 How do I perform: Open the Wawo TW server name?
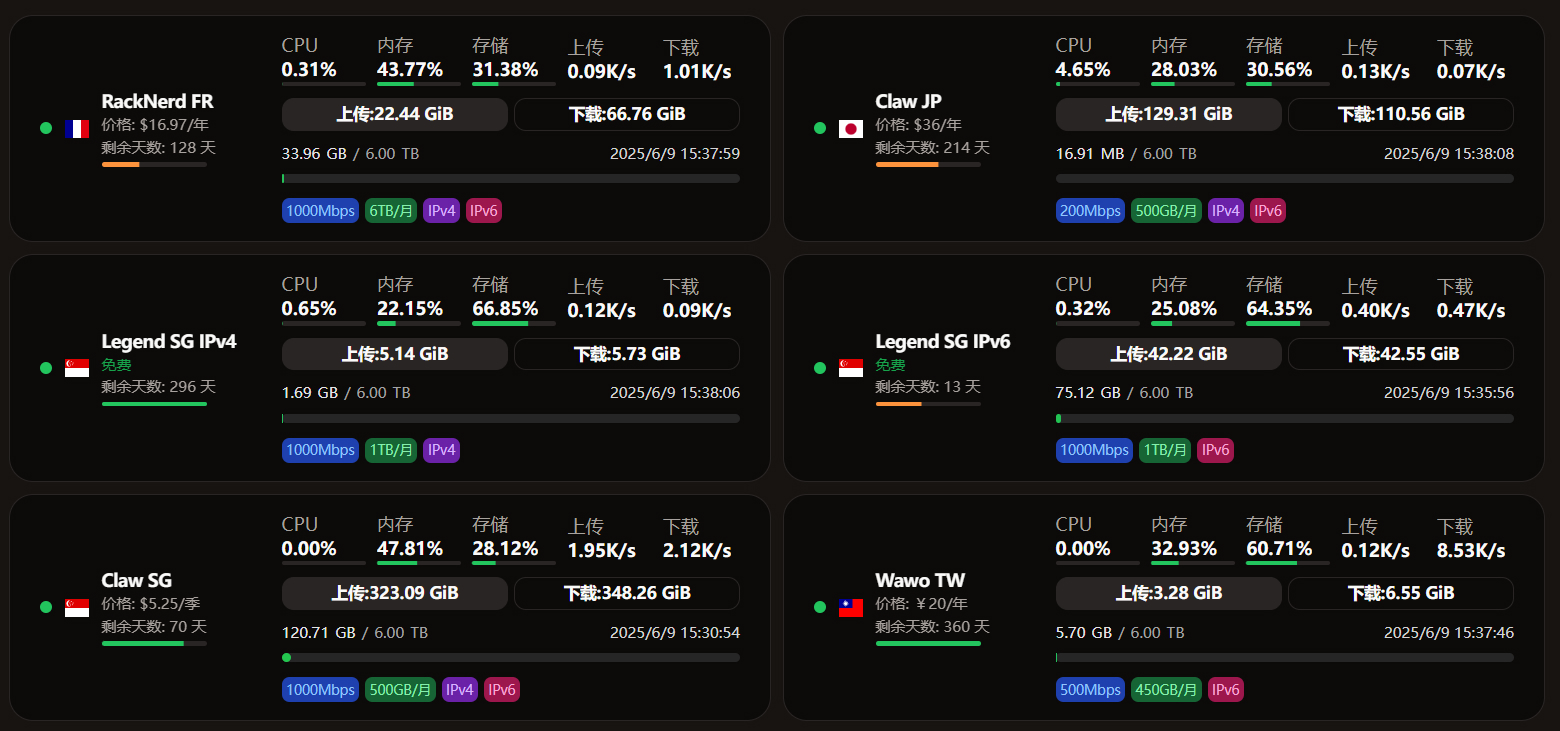(920, 581)
